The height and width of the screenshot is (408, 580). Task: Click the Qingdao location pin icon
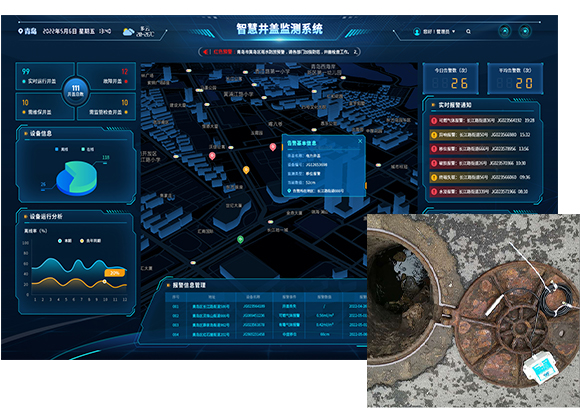pyautogui.click(x=20, y=31)
